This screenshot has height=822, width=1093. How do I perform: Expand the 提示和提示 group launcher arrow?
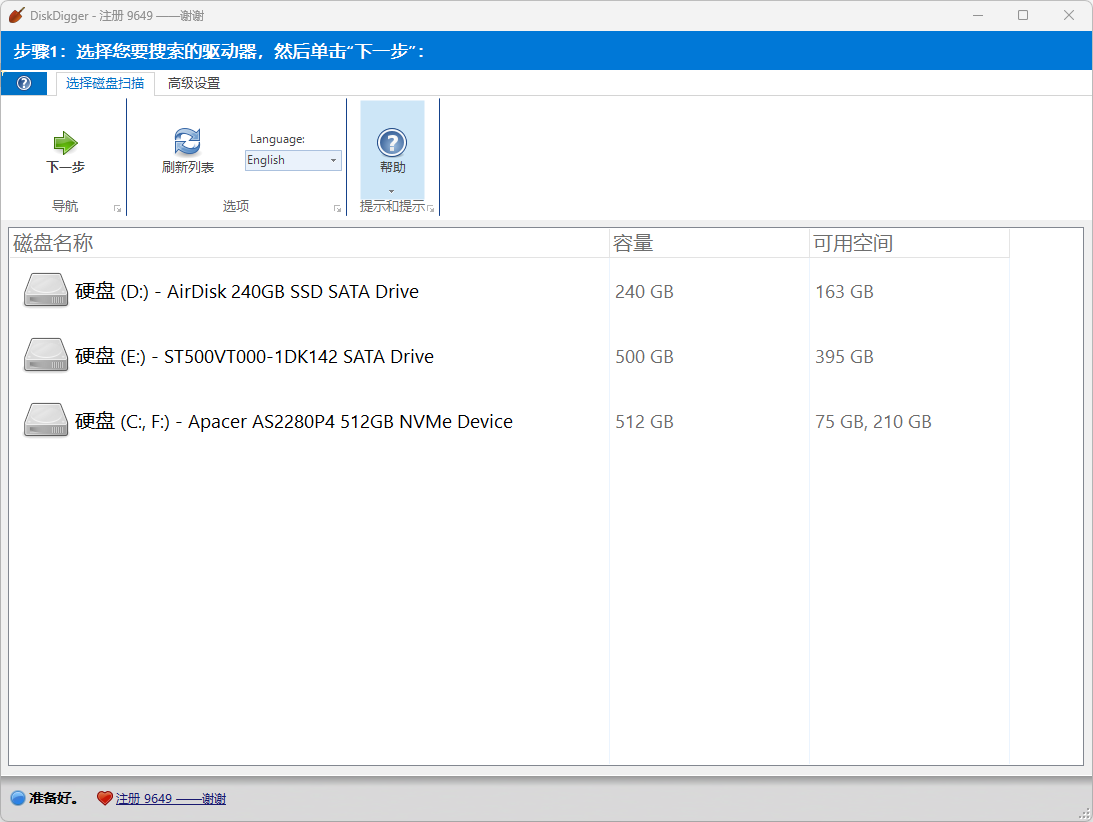431,208
